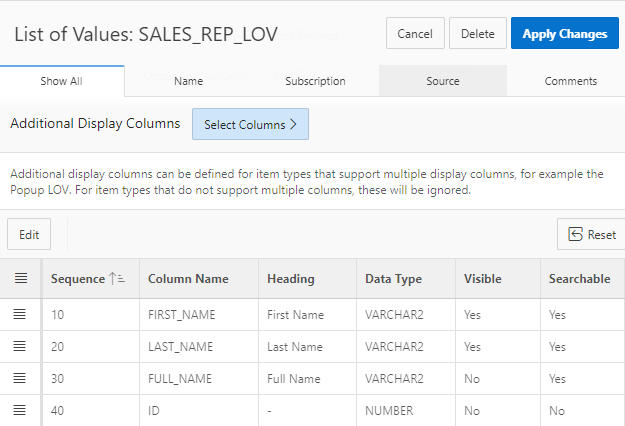Go to the Source tab

pos(442,81)
